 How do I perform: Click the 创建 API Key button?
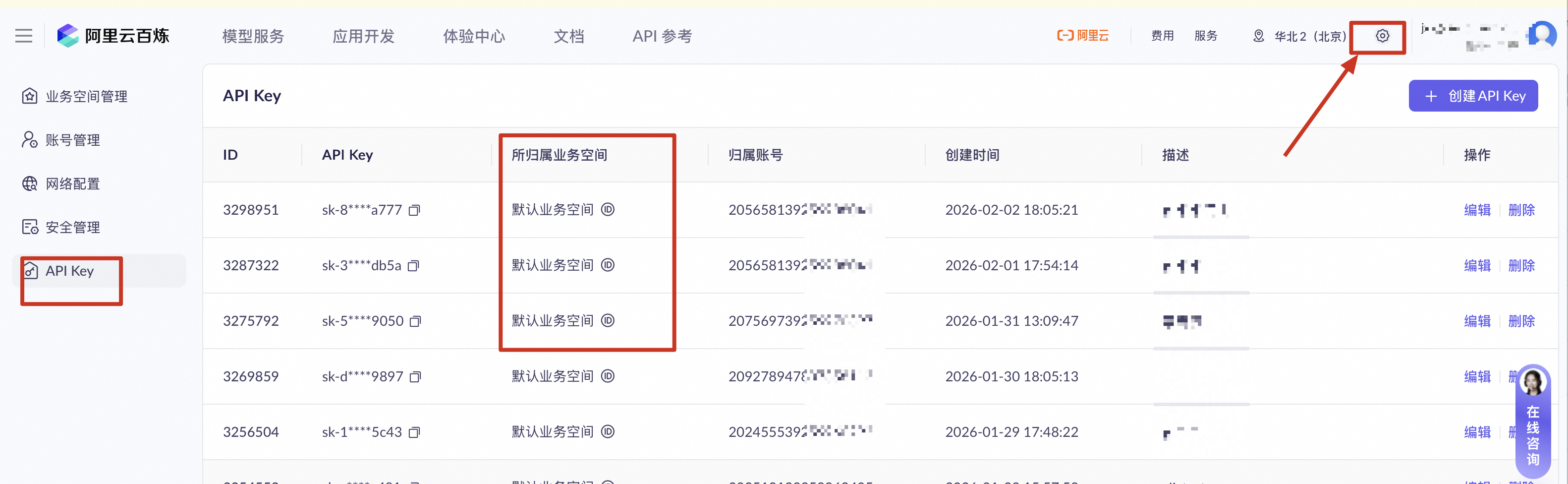coord(1473,96)
